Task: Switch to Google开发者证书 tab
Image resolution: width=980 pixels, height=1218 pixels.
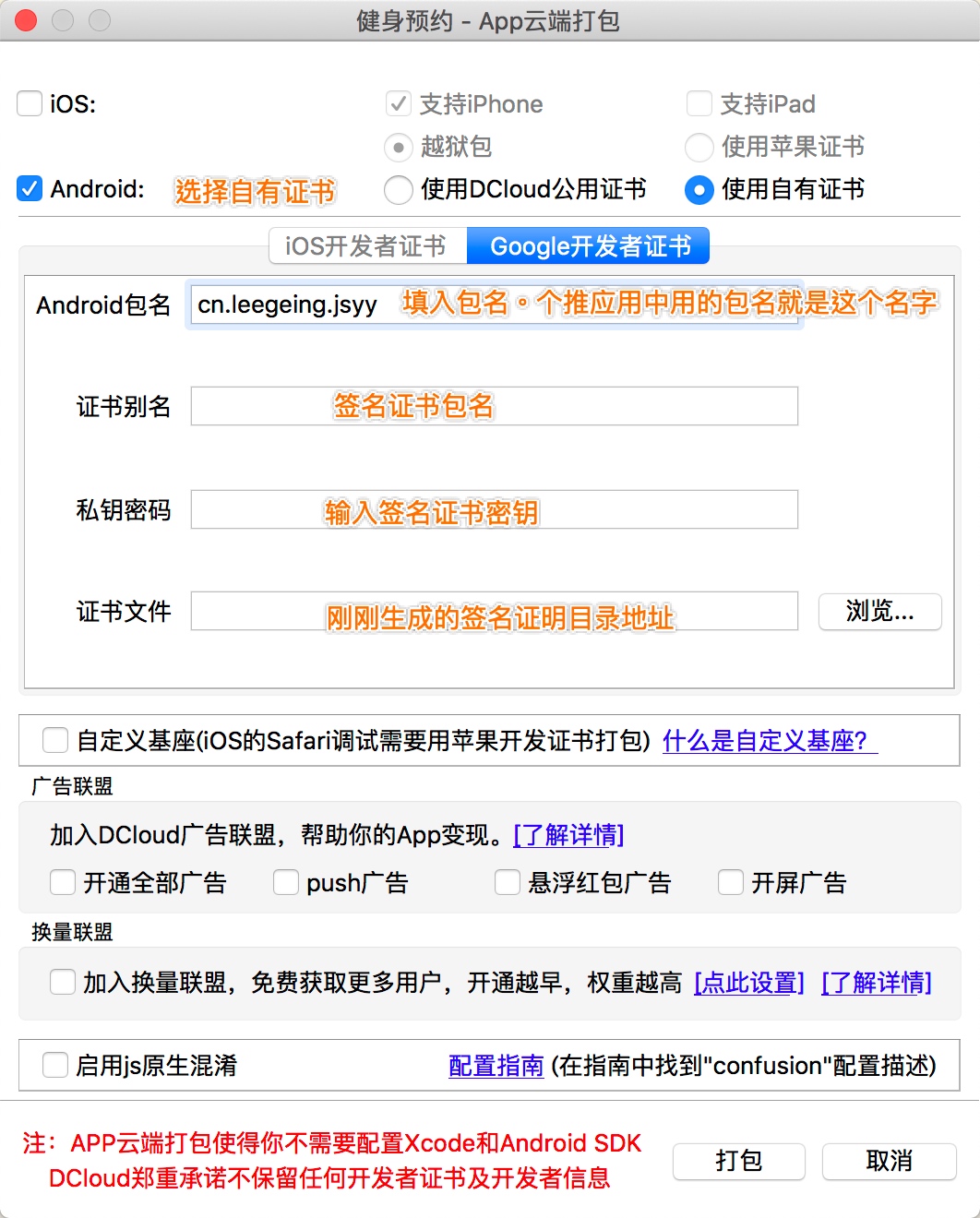Action: pos(589,246)
